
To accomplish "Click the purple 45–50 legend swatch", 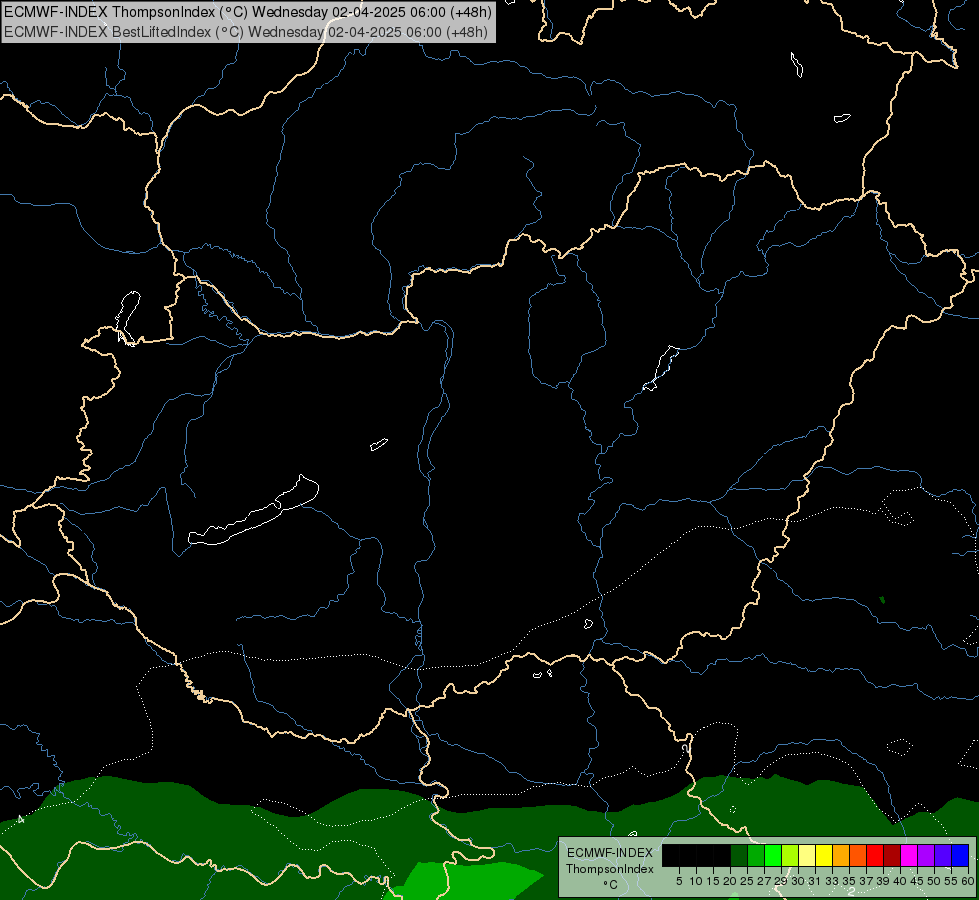I will (x=926, y=856).
